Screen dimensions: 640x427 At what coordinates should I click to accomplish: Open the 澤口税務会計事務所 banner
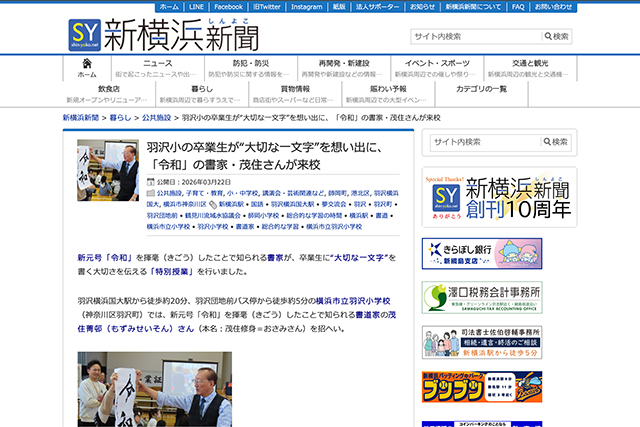(497, 298)
